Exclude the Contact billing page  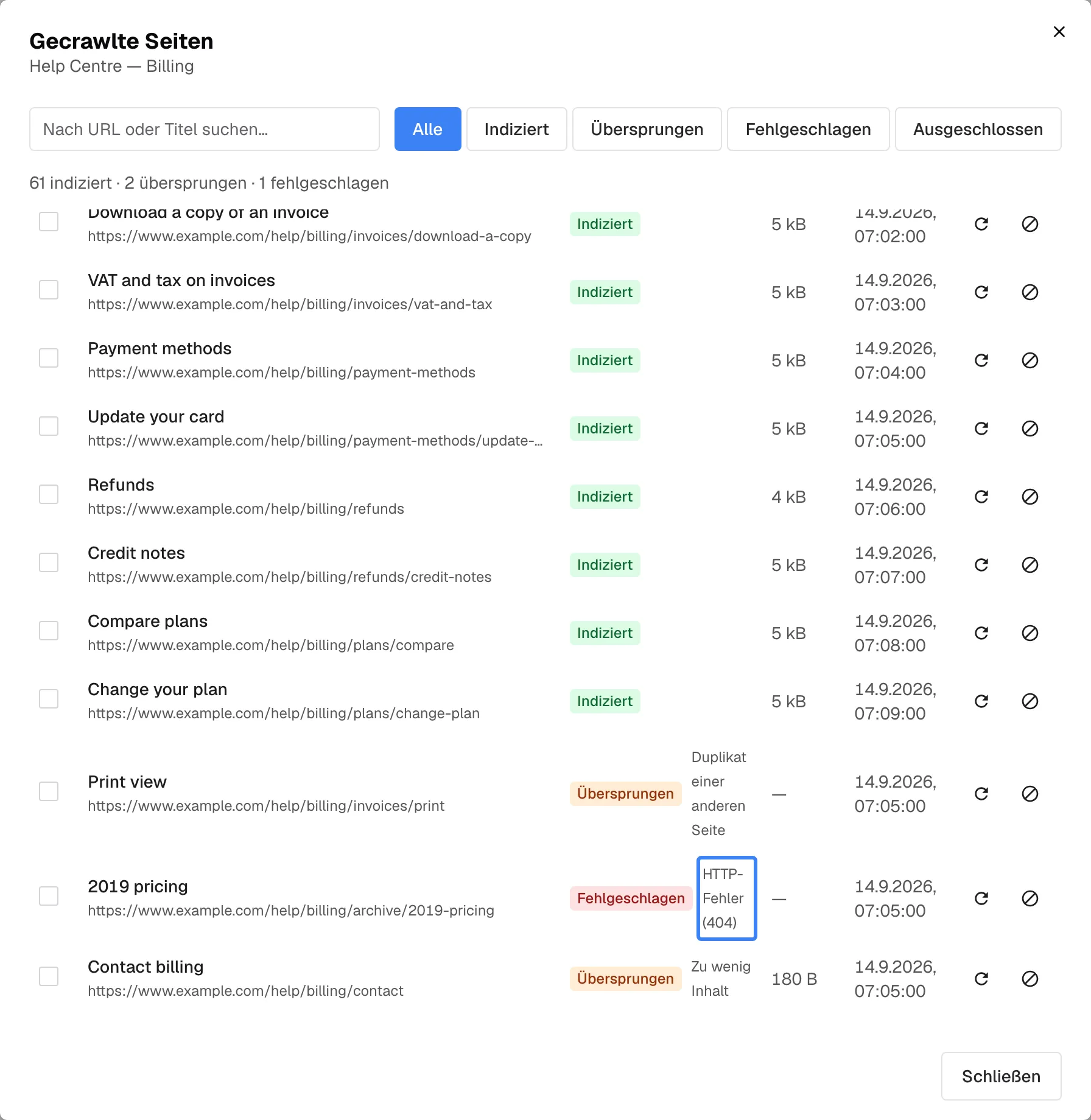1030,979
